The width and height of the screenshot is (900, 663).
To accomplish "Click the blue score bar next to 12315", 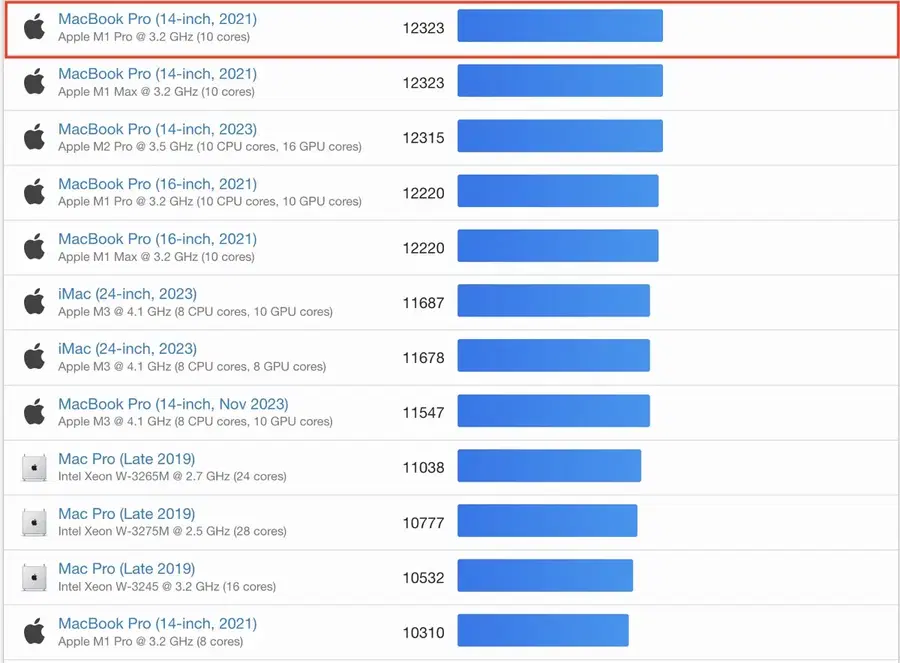I will point(560,135).
